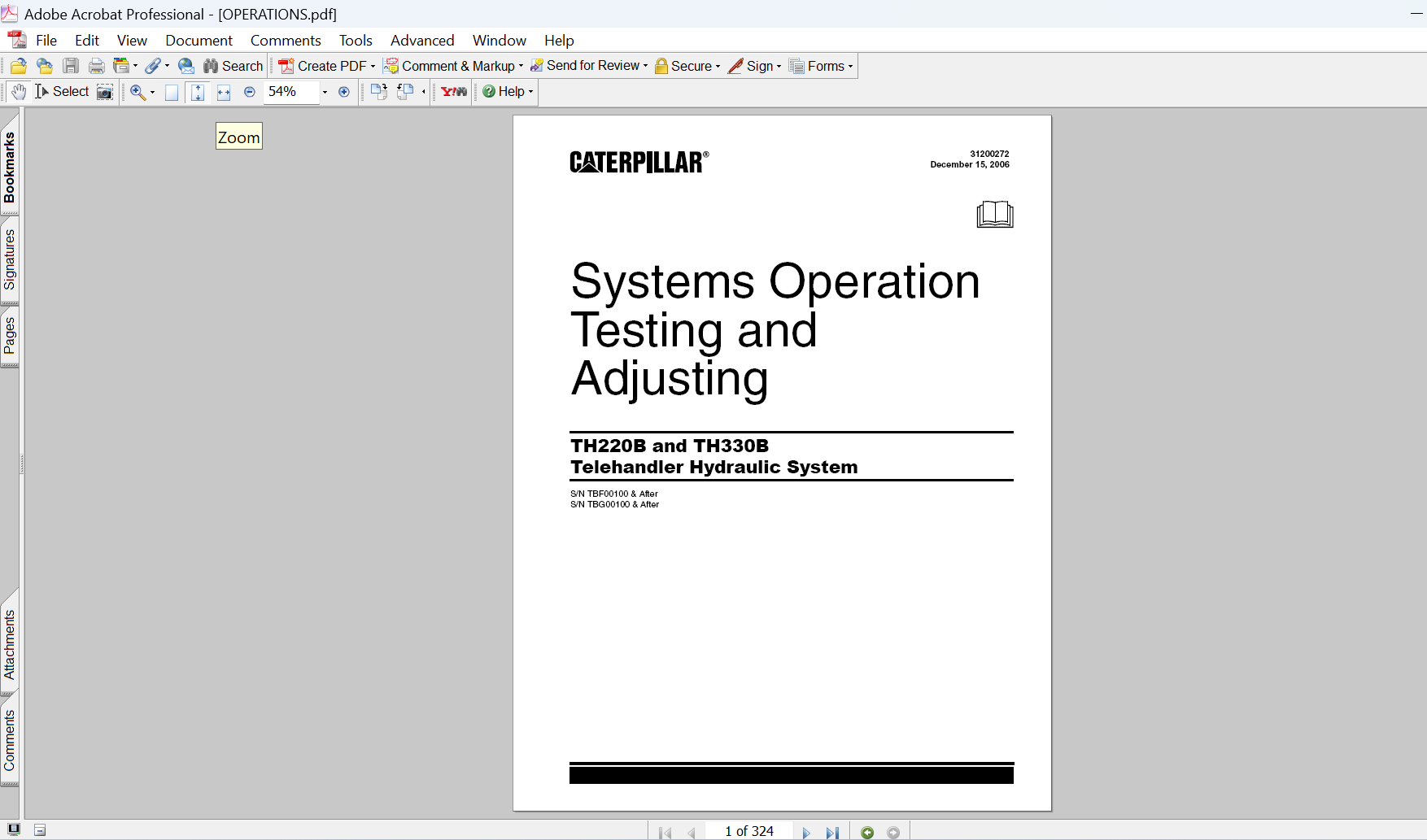Click the Organizer folder with globe icon
Screen dimensions: 1427x840
coord(45,66)
